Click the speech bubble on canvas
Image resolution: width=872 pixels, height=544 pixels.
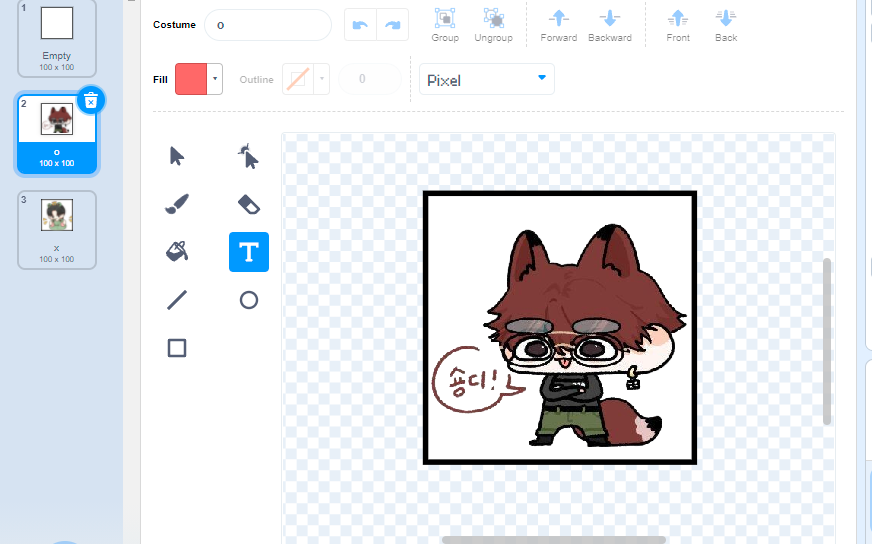(477, 380)
